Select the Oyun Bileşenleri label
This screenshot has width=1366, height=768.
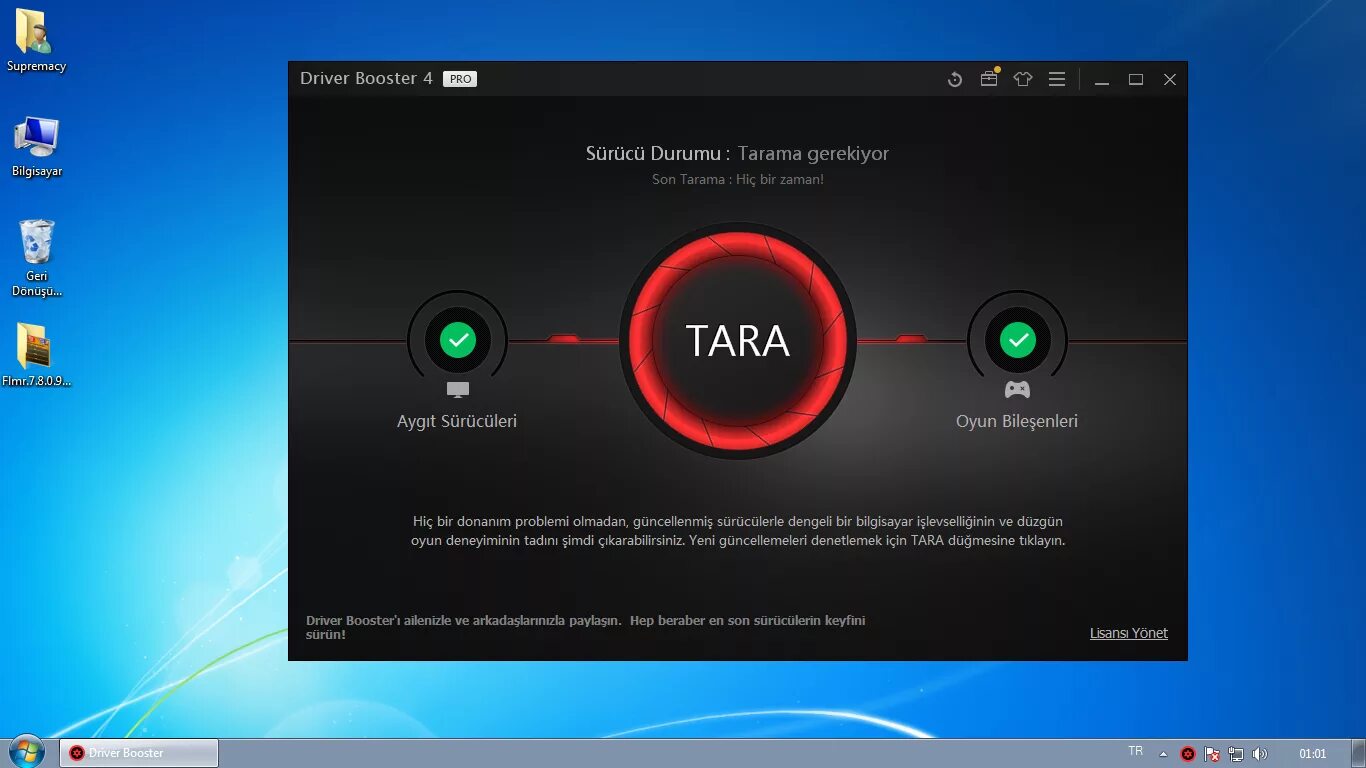click(1017, 421)
